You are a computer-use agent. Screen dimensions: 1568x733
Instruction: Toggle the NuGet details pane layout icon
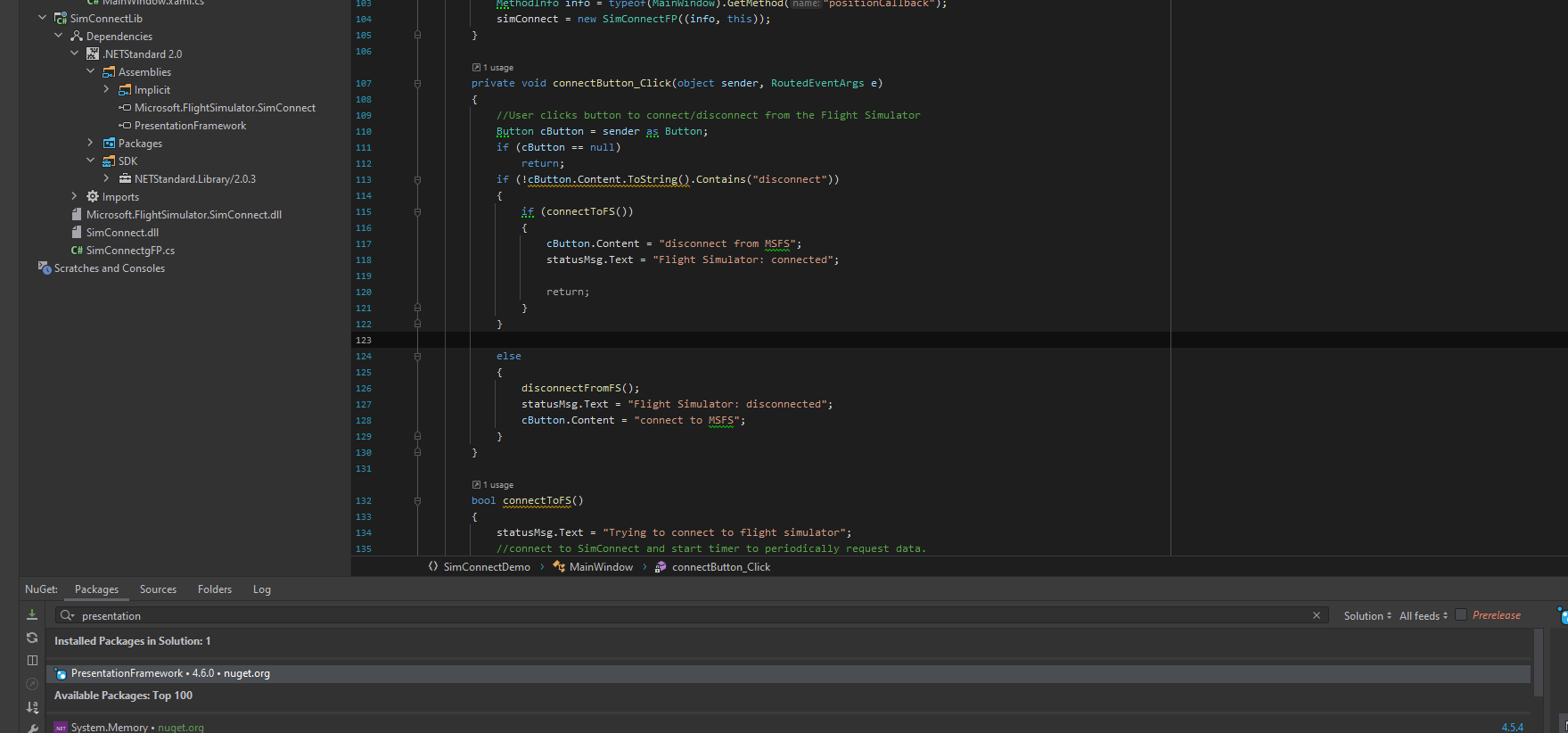32,661
